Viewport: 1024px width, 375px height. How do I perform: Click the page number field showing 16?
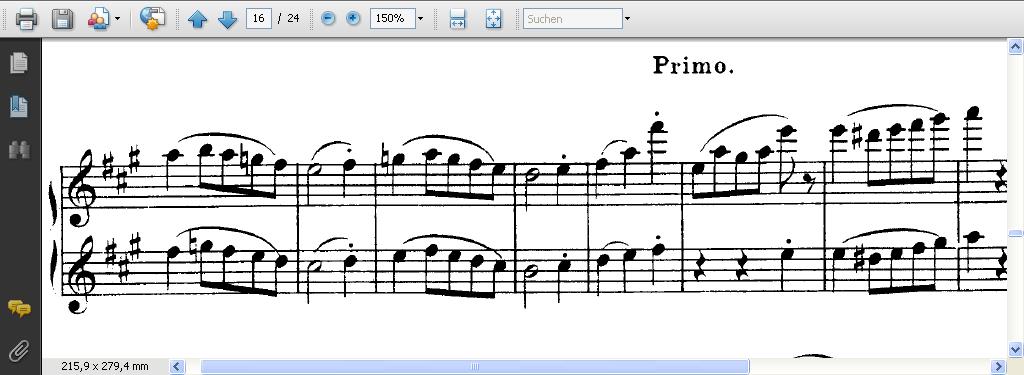tap(259, 18)
